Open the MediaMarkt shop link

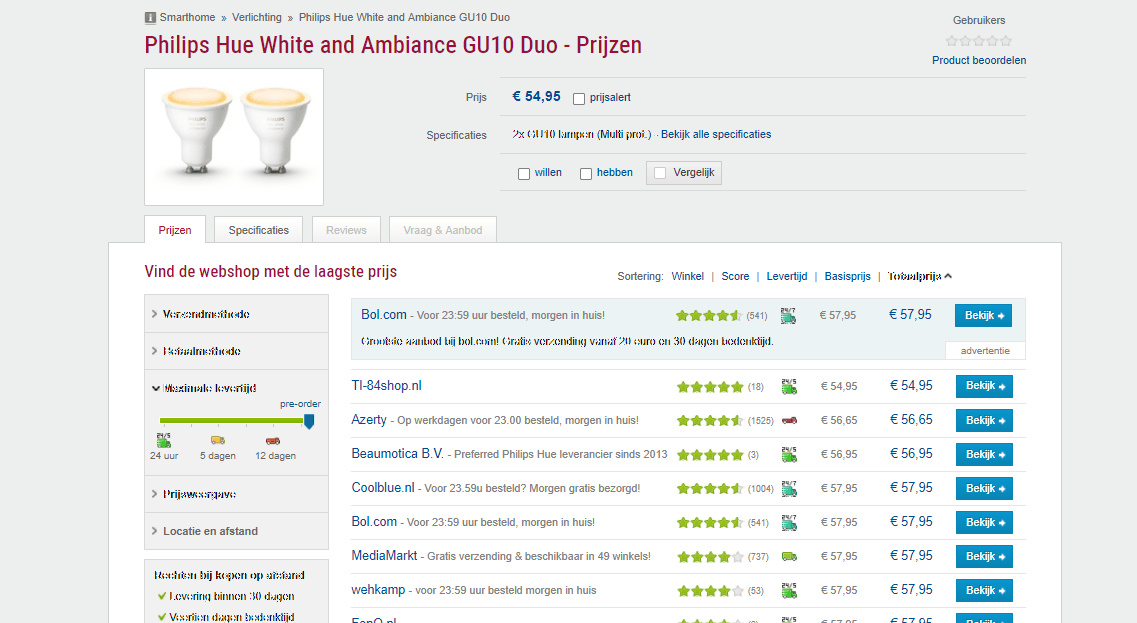click(384, 556)
